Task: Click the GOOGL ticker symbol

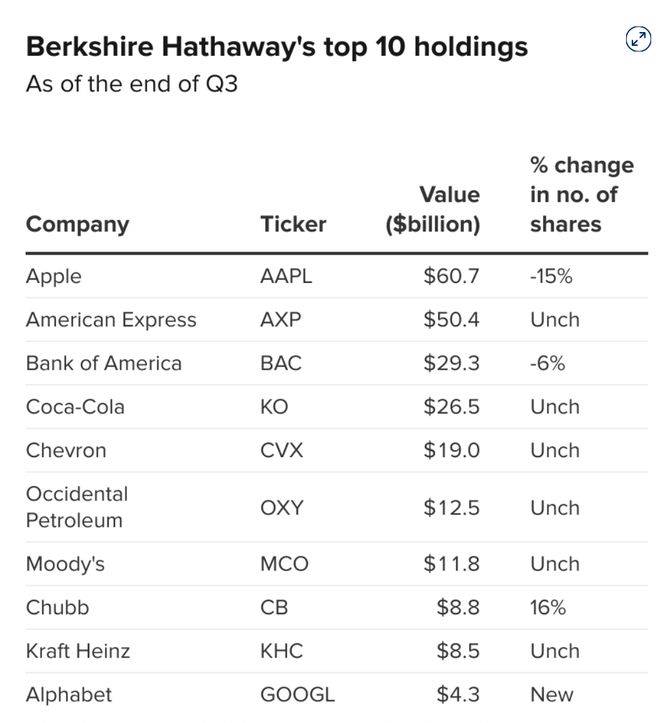Action: tap(297, 694)
